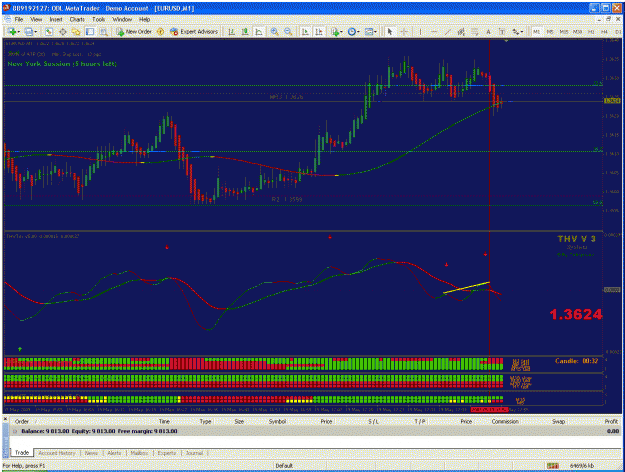Open the Window menu
Image resolution: width=625 pixels, height=472 pixels.
(122, 19)
